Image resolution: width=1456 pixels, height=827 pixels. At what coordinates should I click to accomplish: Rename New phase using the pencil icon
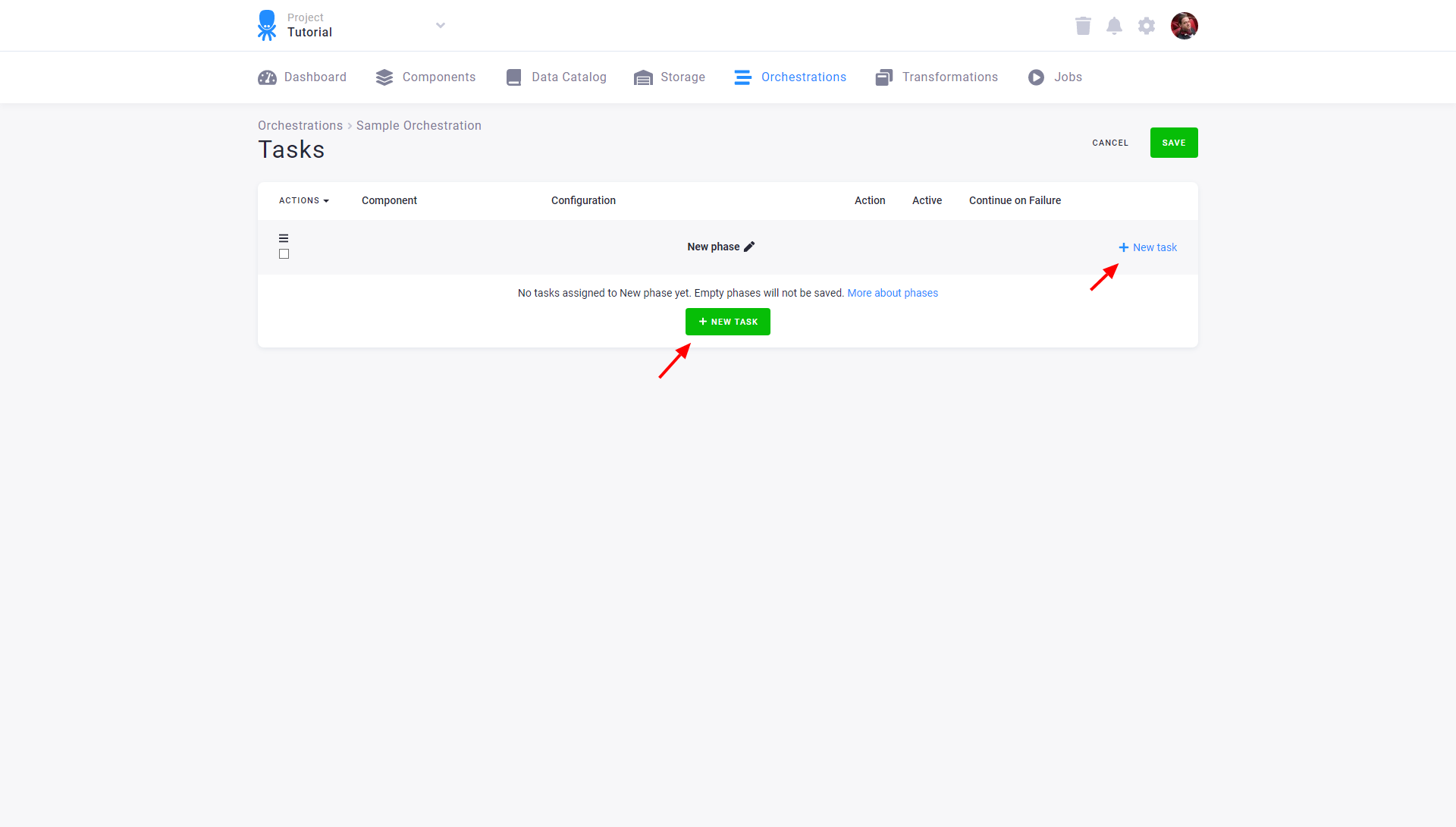(750, 247)
